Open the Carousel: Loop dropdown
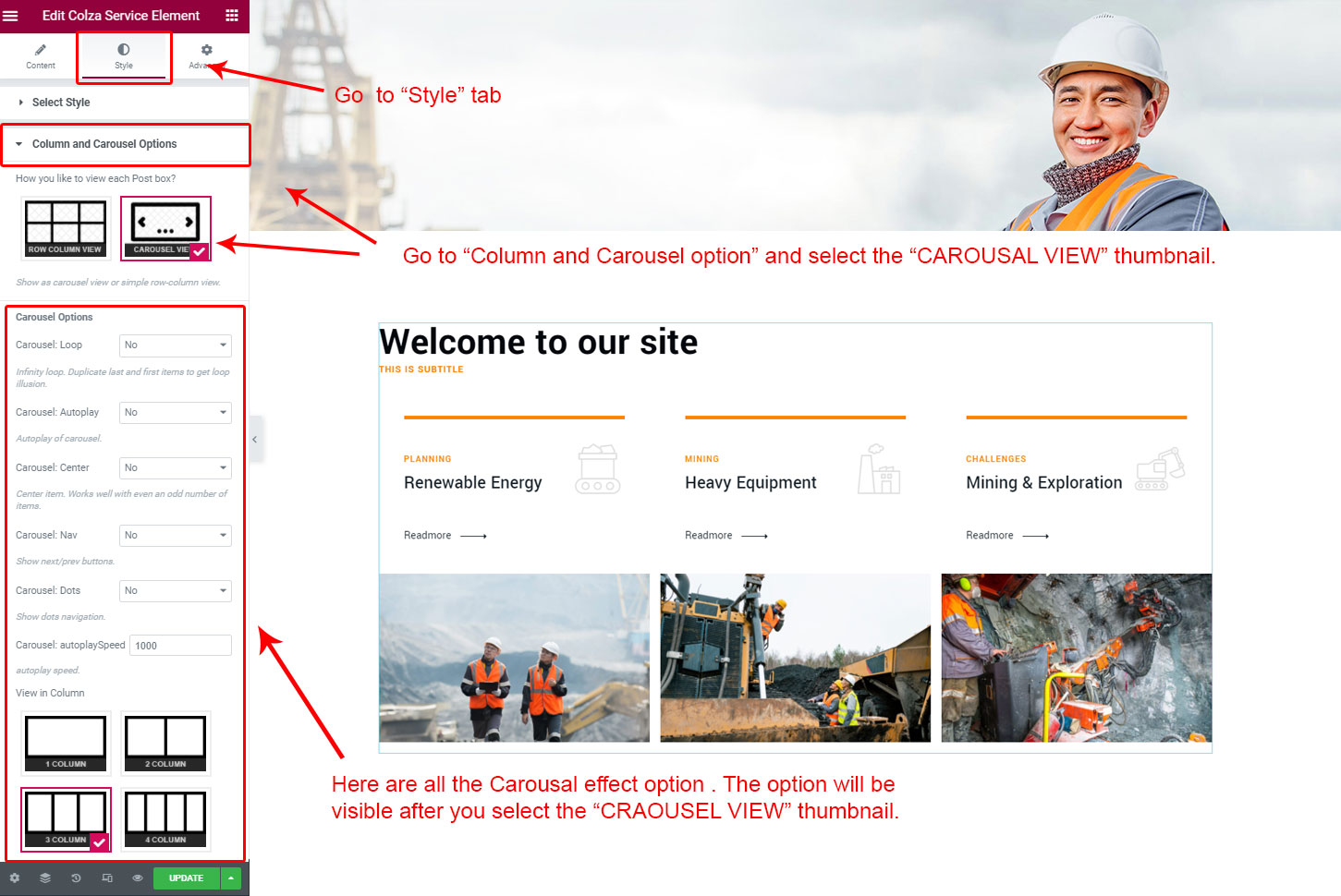Screen dimensions: 1341x896 pos(175,345)
